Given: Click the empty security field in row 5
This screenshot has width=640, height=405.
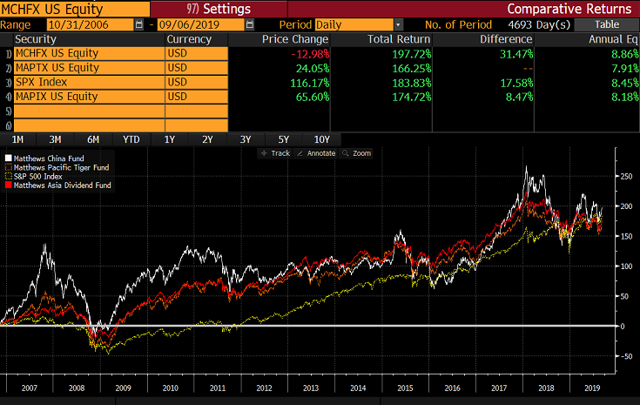Looking at the screenshot, I should tap(89, 111).
